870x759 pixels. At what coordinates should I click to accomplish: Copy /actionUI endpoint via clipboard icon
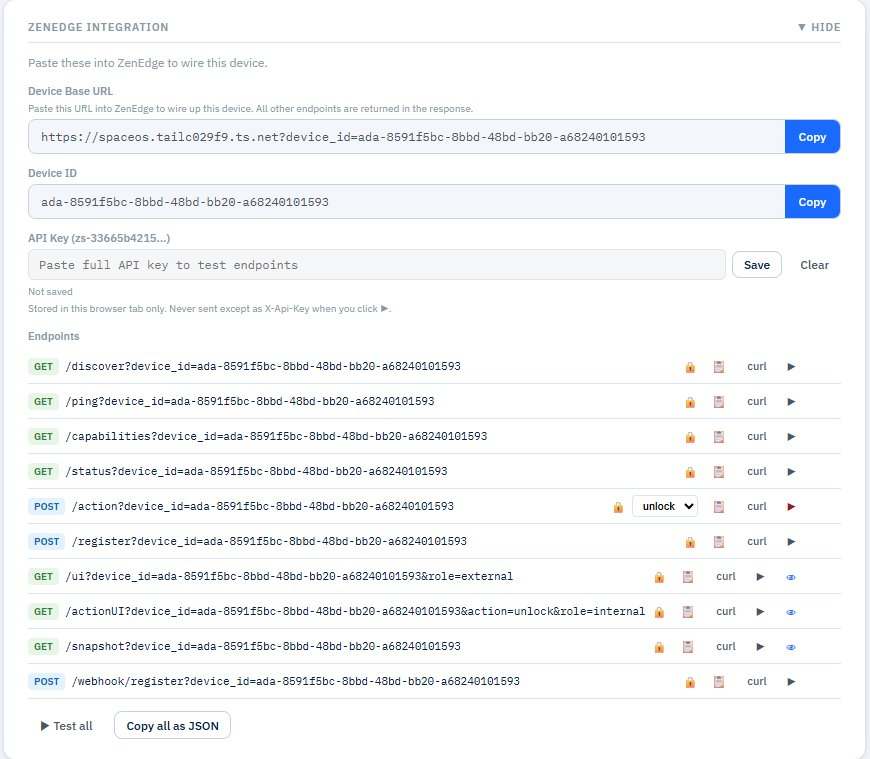pyautogui.click(x=687, y=612)
